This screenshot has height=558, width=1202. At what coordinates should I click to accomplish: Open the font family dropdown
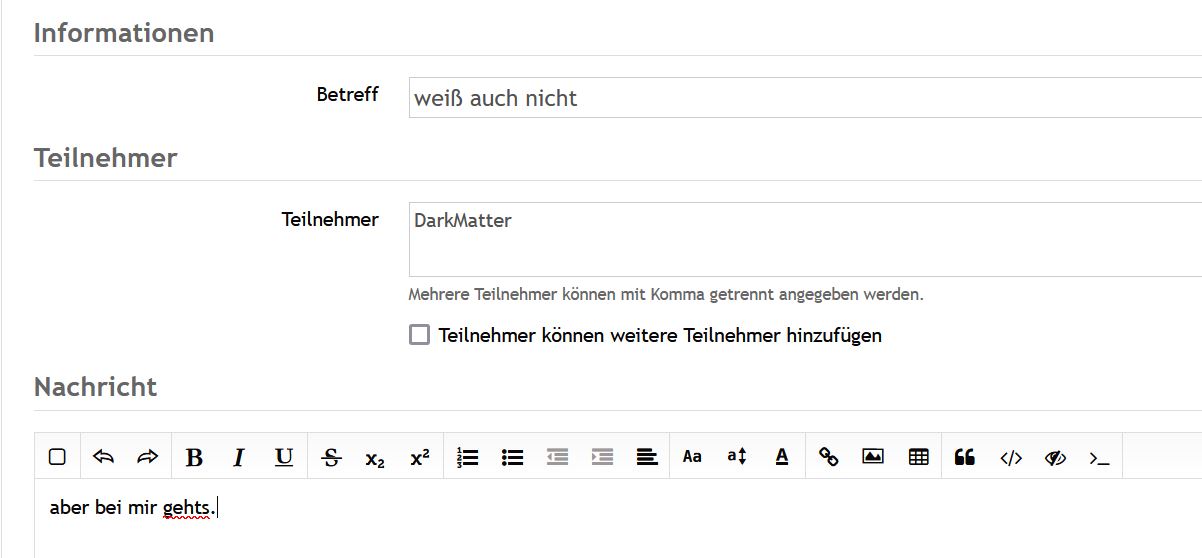[x=692, y=457]
